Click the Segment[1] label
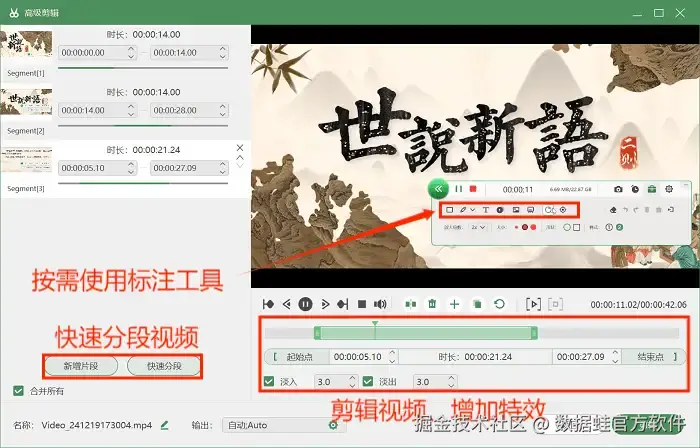The image size is (700, 448). point(26,73)
